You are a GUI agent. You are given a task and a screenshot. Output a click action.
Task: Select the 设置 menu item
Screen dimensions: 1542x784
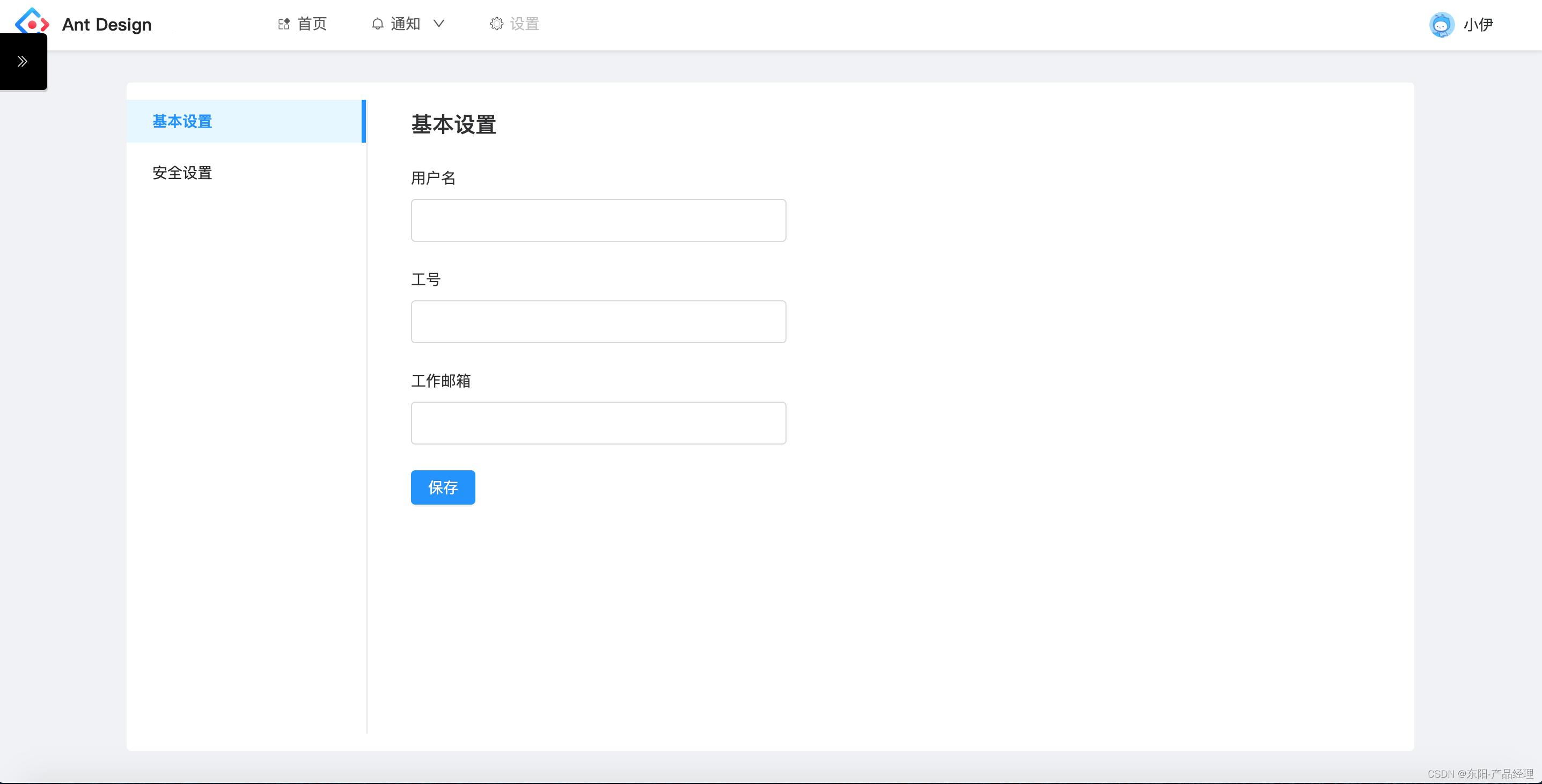524,24
